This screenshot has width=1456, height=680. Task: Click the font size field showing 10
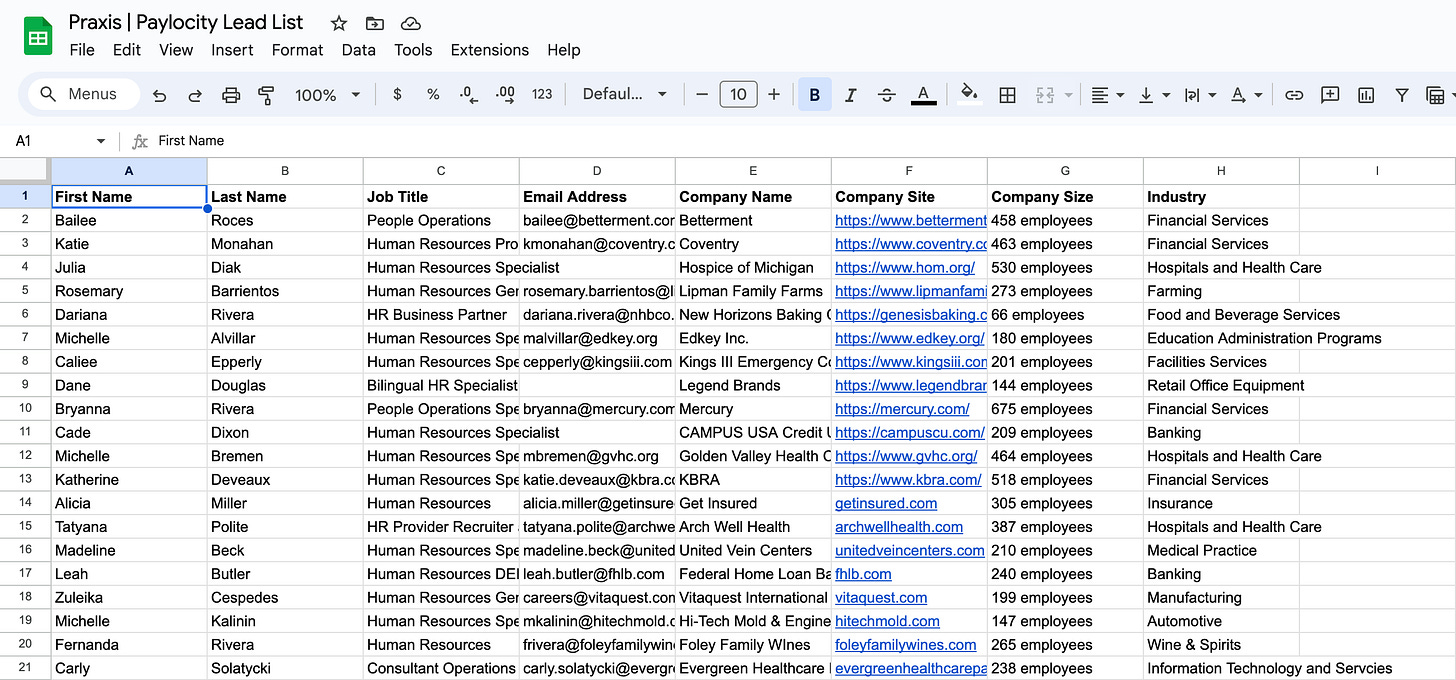pos(738,94)
